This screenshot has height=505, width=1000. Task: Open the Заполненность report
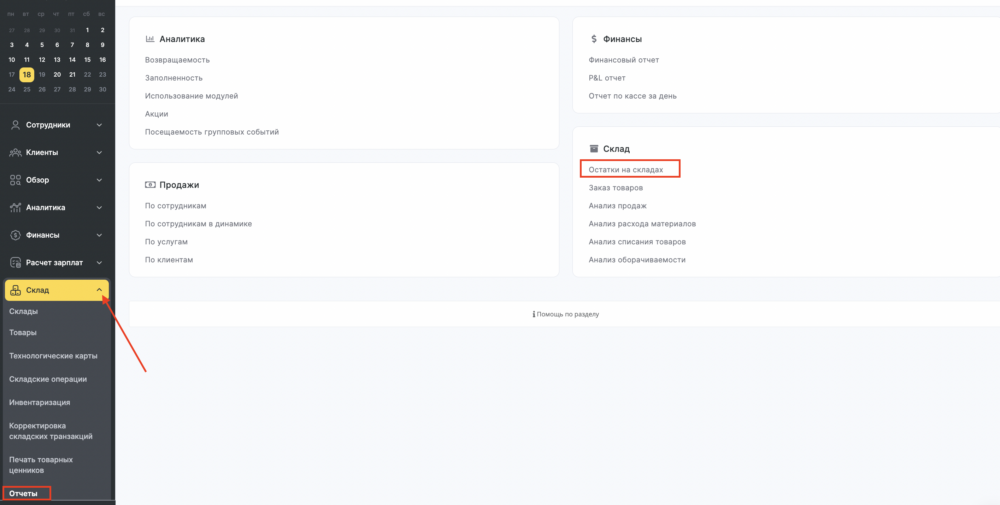coord(173,78)
